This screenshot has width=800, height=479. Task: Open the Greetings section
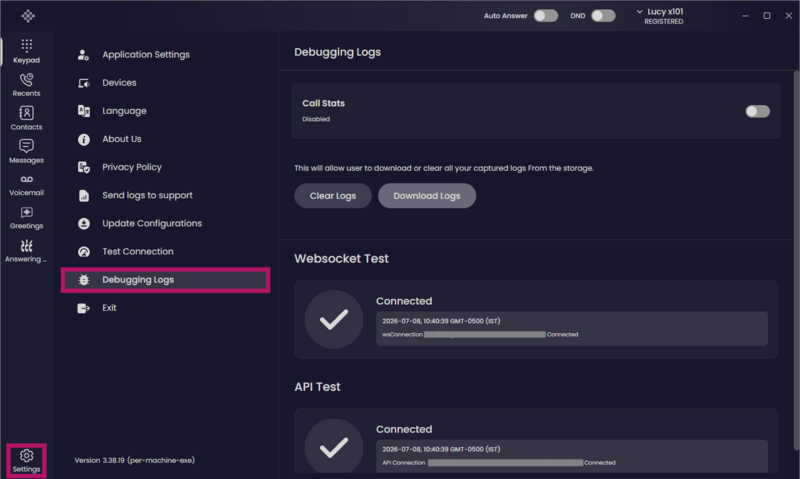click(x=27, y=218)
